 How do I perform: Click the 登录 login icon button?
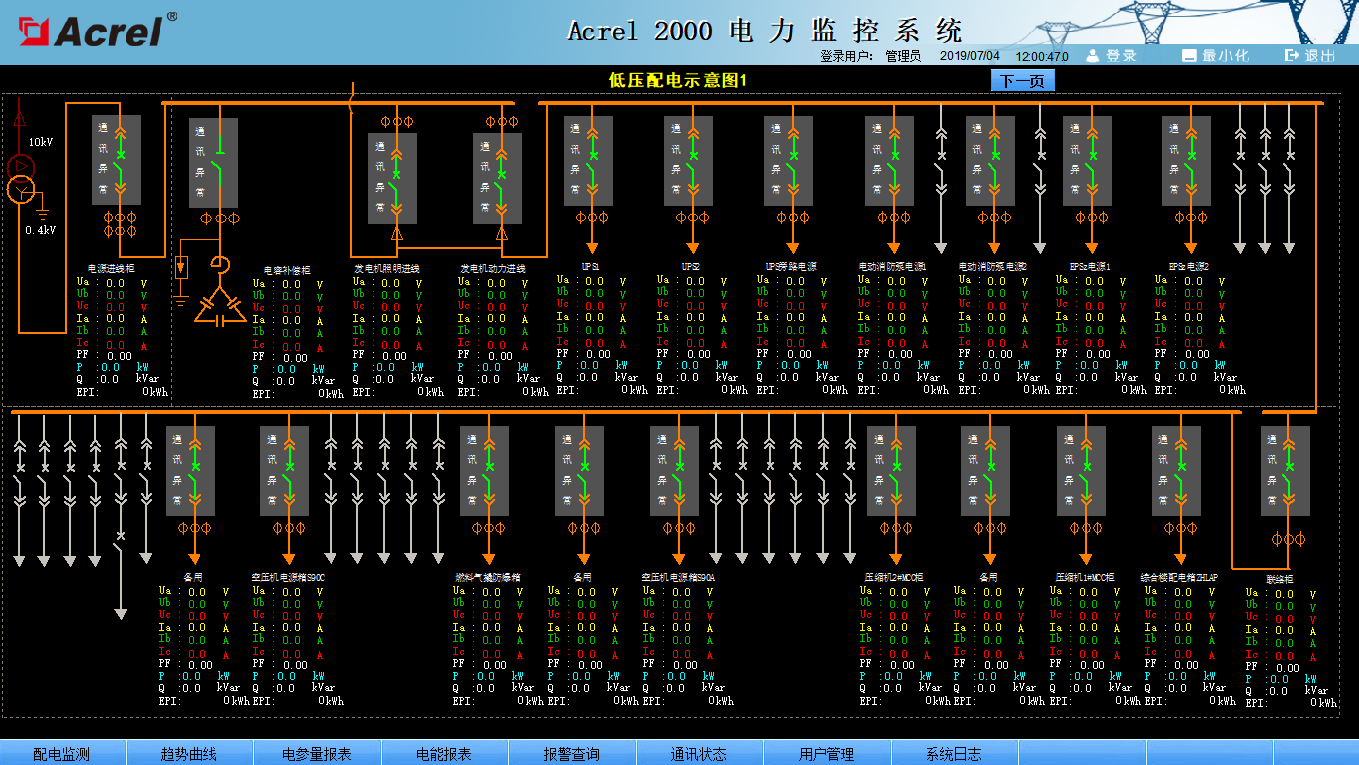click(1111, 56)
